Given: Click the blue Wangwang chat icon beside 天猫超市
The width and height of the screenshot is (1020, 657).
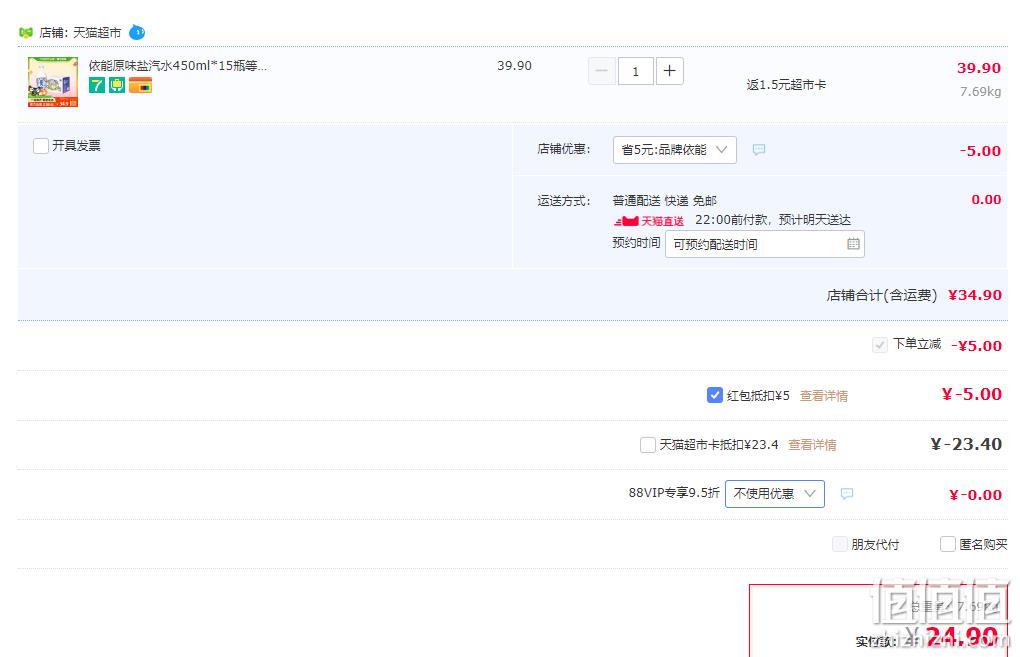Looking at the screenshot, I should click(x=137, y=32).
